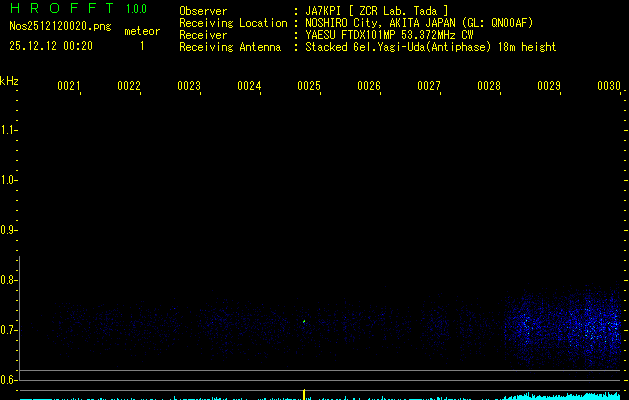Select the 0028 time marker
Image resolution: width=629 pixels, height=400 pixels.
[489, 87]
